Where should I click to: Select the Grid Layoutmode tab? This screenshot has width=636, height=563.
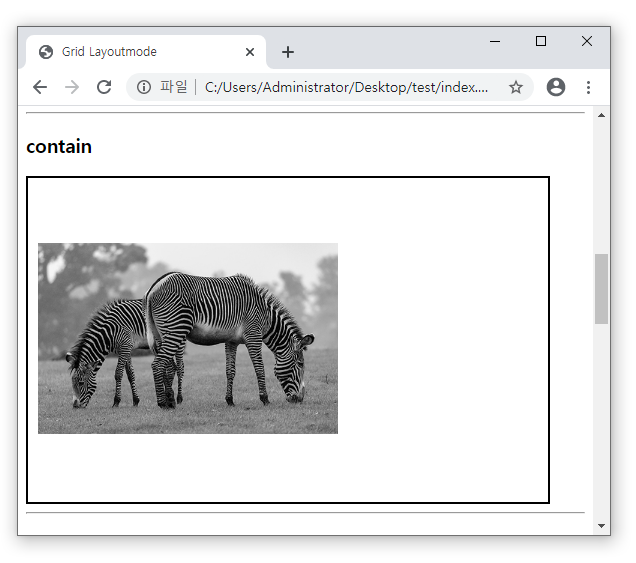(146, 52)
